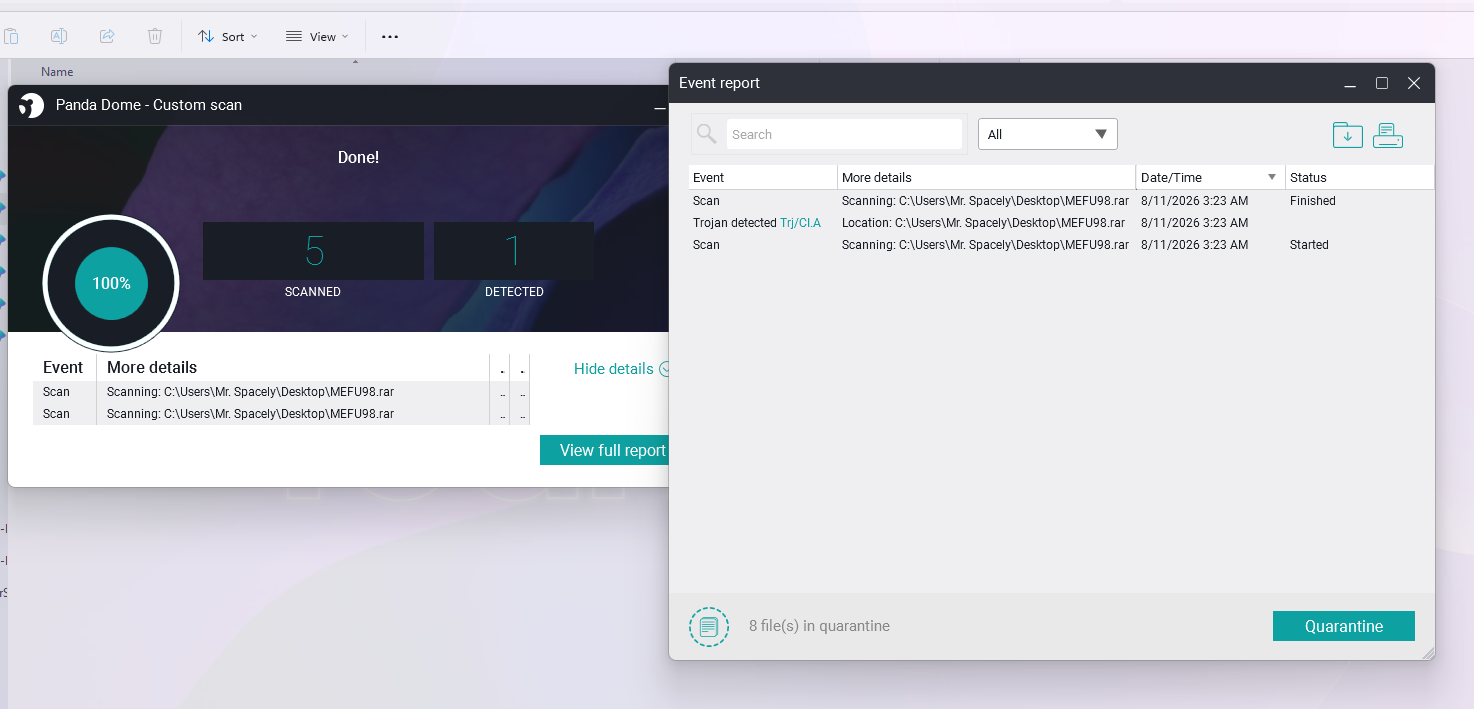1474x709 pixels.
Task: Click the Done! scan status text
Action: pyautogui.click(x=358, y=158)
